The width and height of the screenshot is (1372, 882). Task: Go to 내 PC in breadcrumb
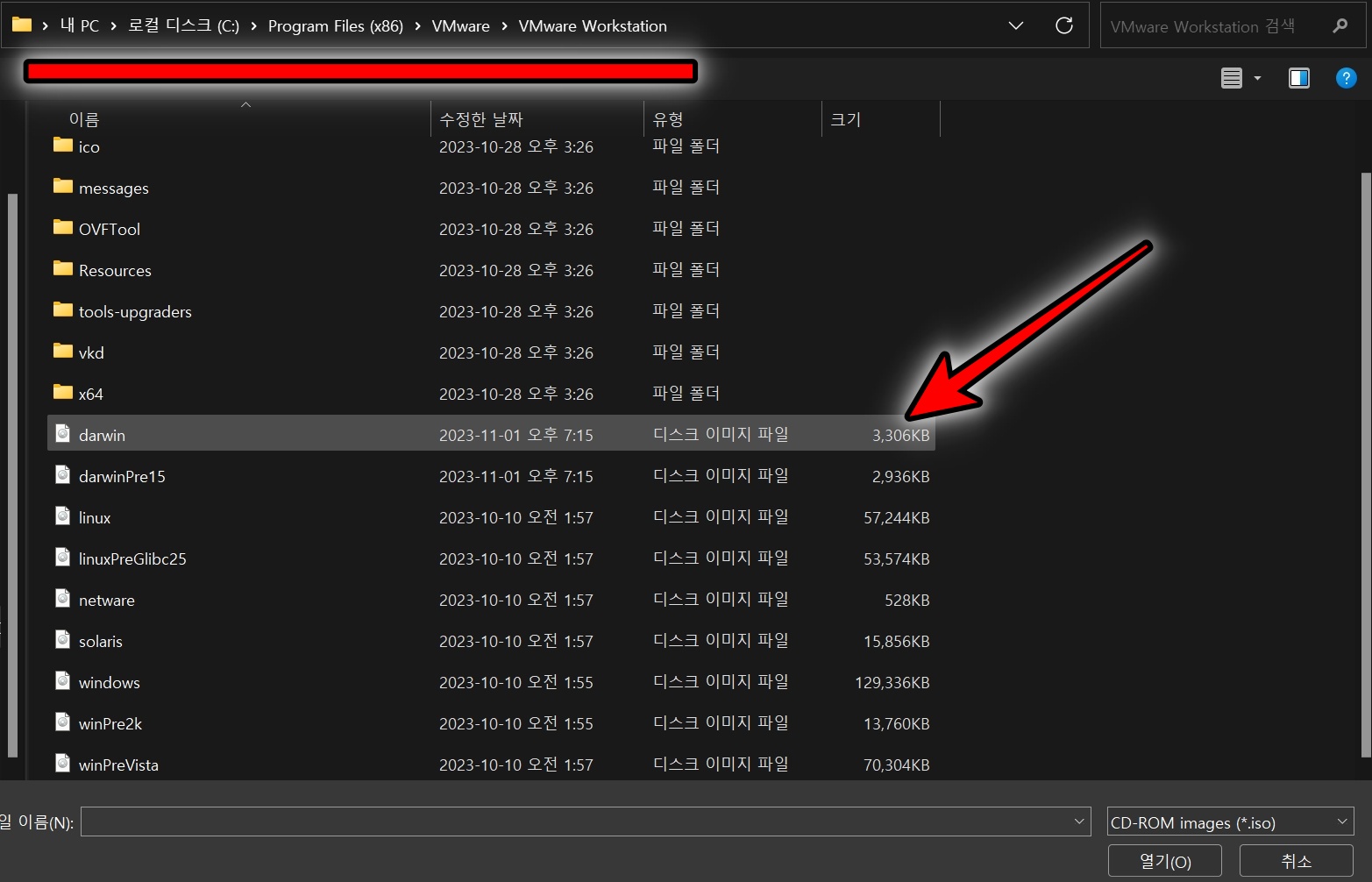point(80,25)
